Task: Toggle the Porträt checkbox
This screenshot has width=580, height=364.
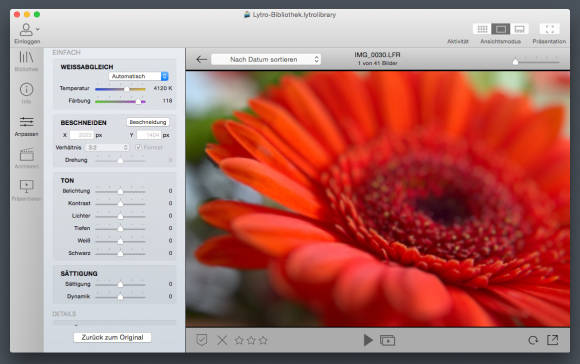Action: (x=138, y=147)
